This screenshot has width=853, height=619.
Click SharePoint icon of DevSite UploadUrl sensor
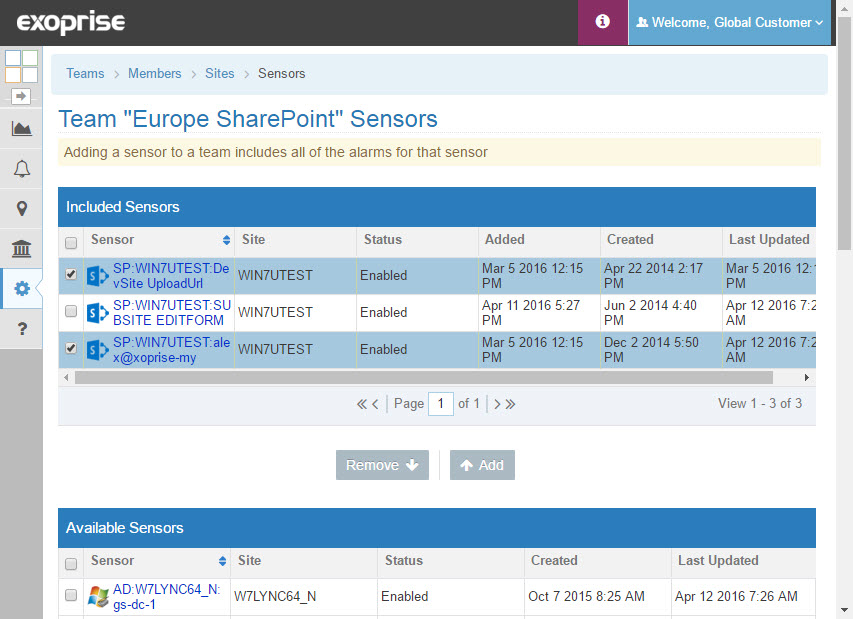[x=98, y=276]
